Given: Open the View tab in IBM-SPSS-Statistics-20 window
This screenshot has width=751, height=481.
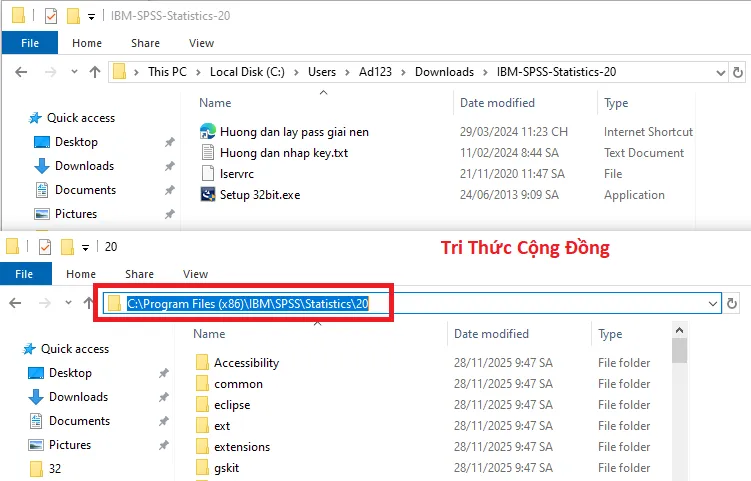Looking at the screenshot, I should tap(201, 43).
